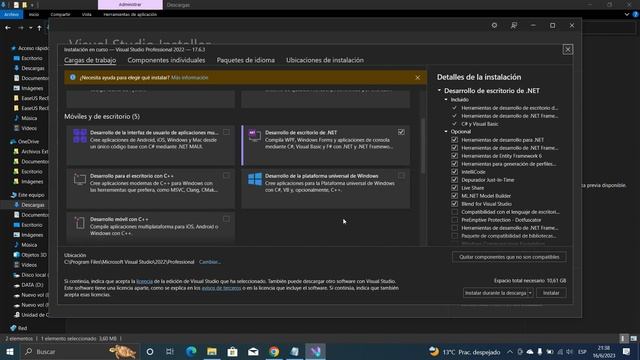Toggle the installer theme sun icon
The height and width of the screenshot is (360, 640).
click(494, 25)
